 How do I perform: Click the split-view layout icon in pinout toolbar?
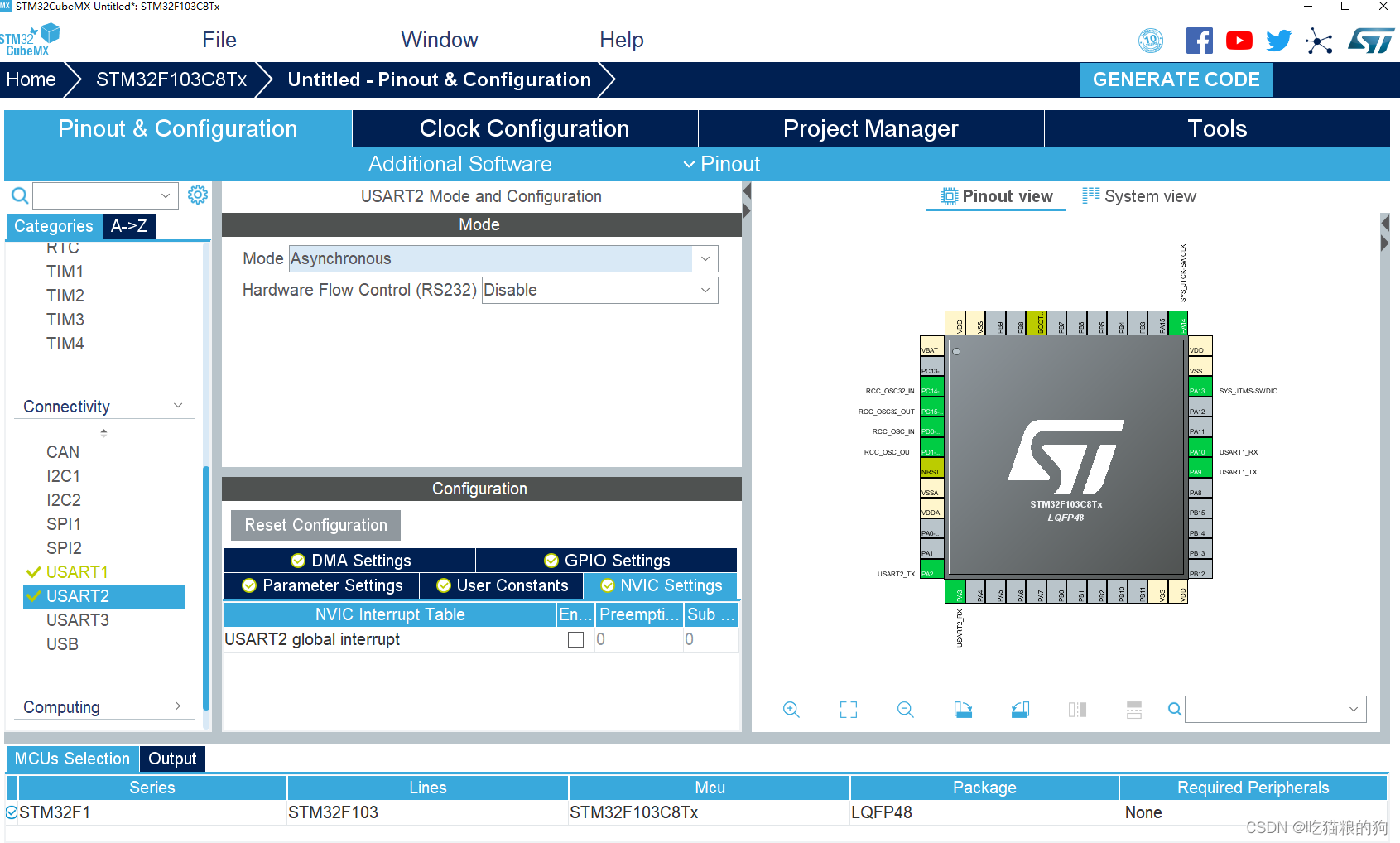tap(1077, 710)
